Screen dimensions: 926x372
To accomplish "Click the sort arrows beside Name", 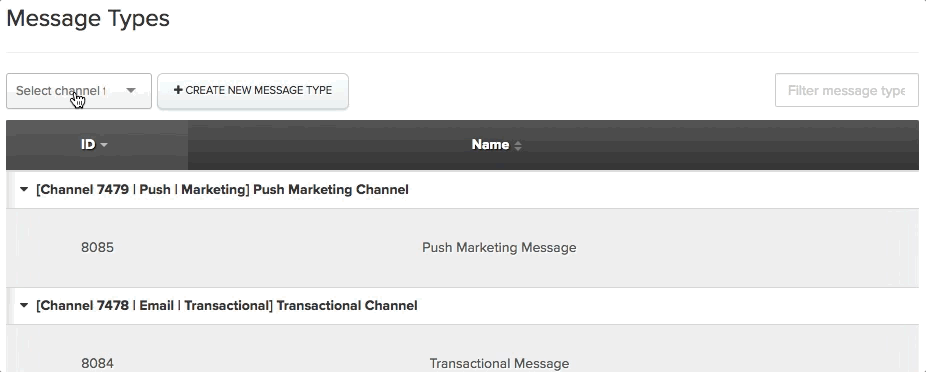I will click(518, 145).
